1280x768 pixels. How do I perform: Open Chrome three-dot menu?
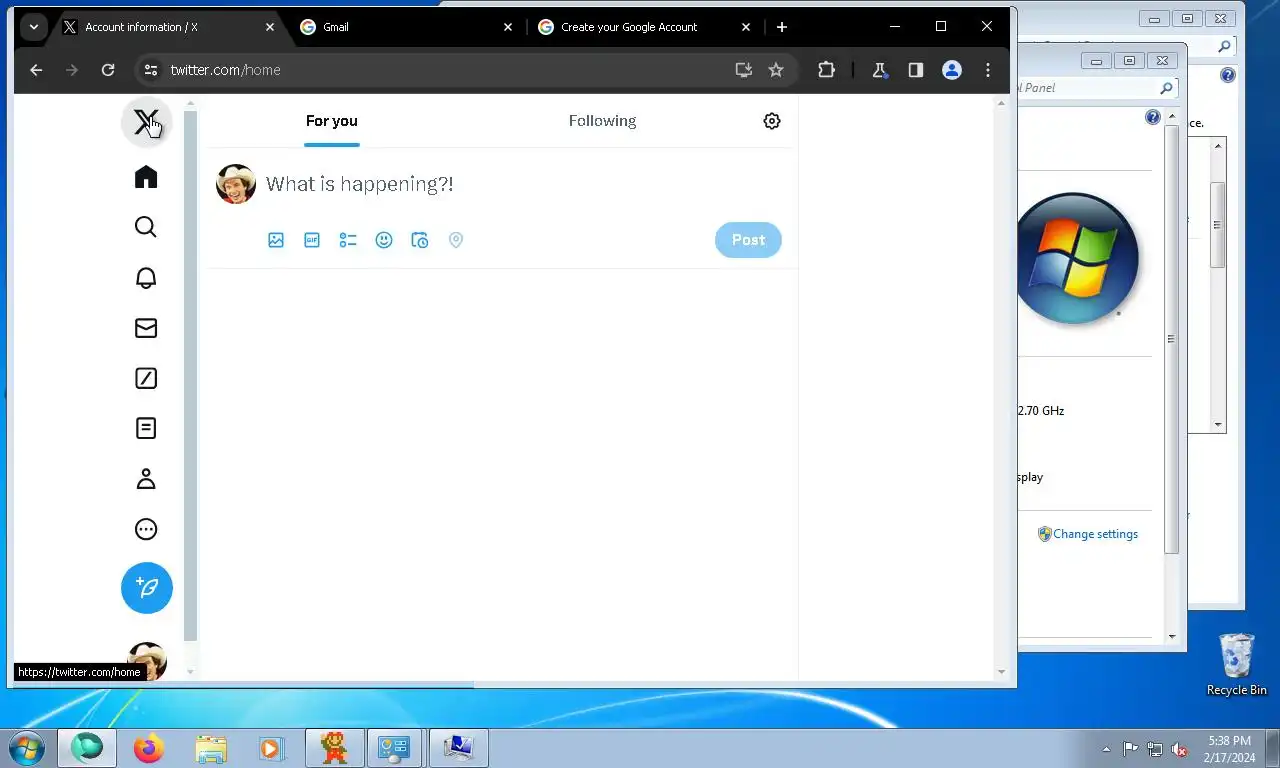[x=988, y=70]
